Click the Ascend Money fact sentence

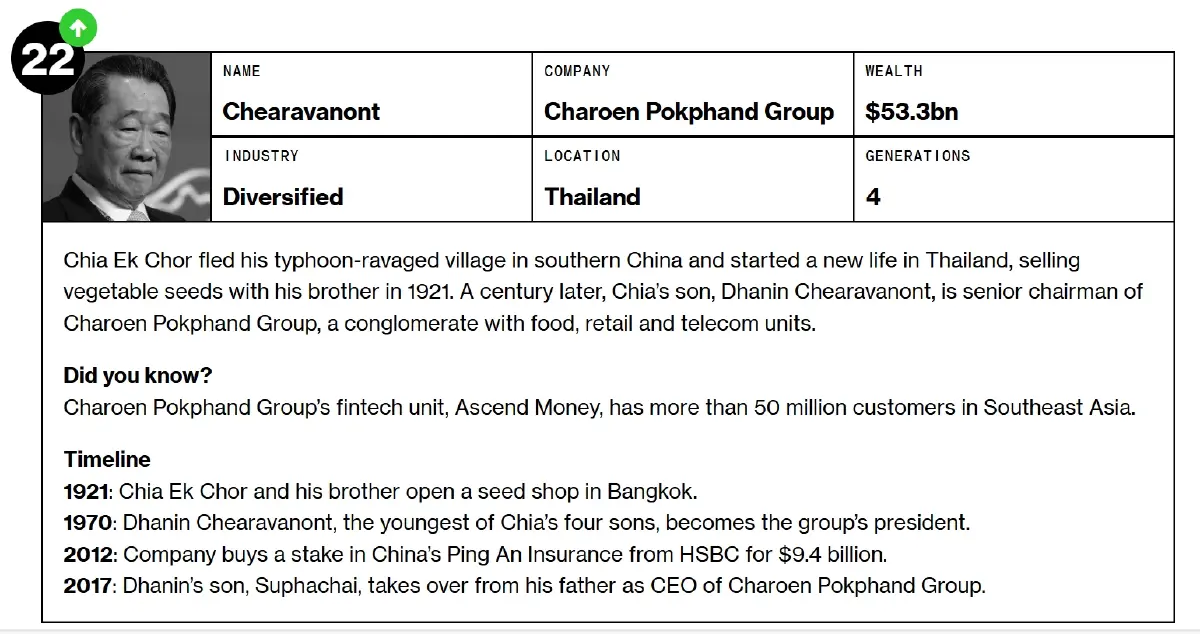pyautogui.click(x=600, y=408)
